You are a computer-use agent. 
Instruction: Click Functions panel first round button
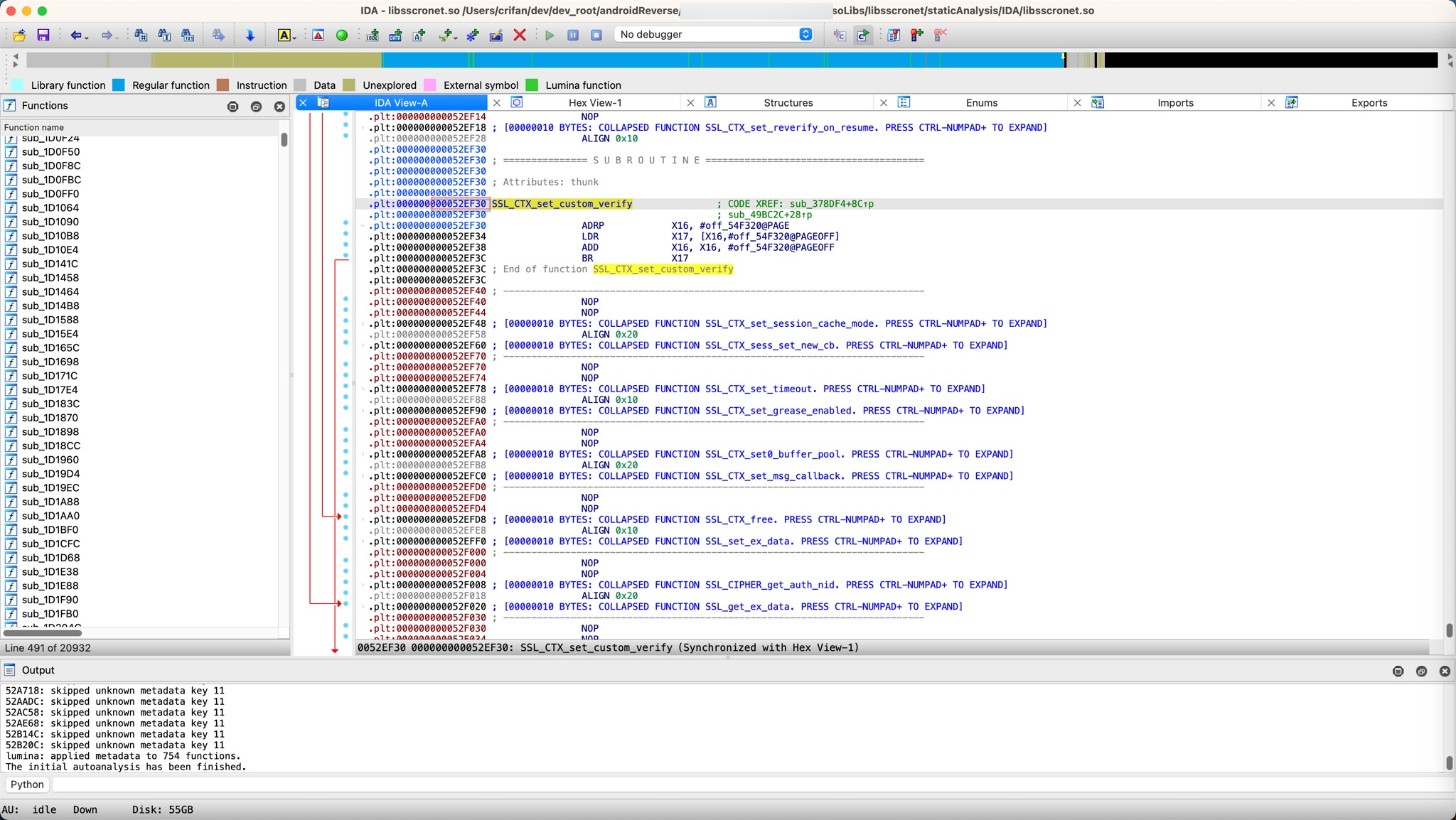pos(232,107)
